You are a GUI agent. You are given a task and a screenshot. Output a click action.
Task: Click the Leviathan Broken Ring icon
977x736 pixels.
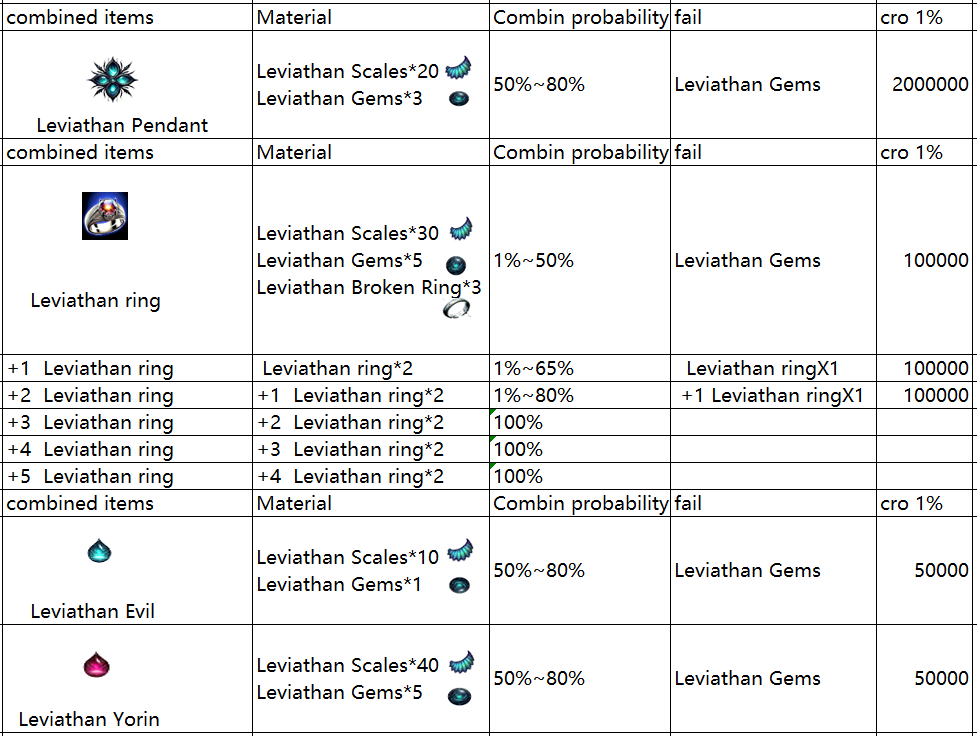[x=456, y=310]
